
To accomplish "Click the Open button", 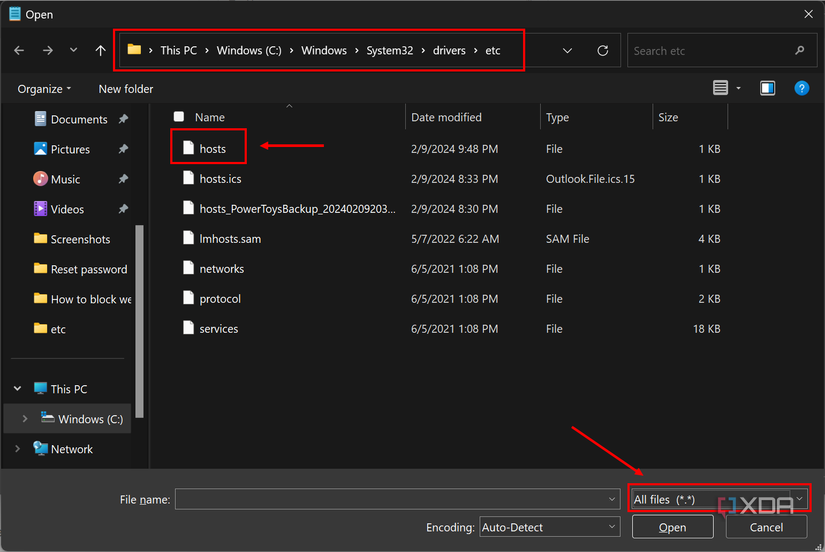I will 672,527.
